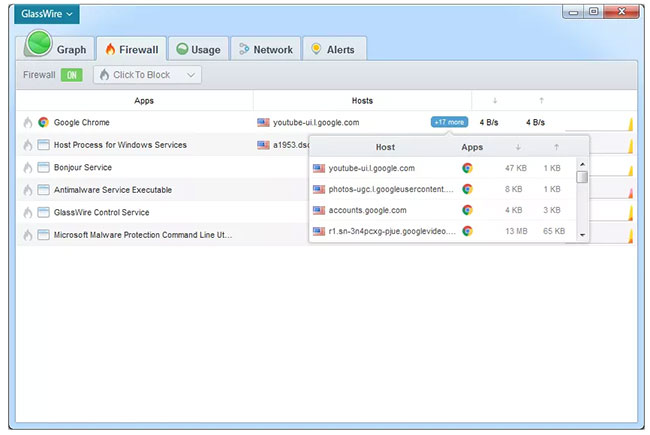Click US flag beside main youtube-ui host
Screen dimensions: 650x435
pos(263,122)
